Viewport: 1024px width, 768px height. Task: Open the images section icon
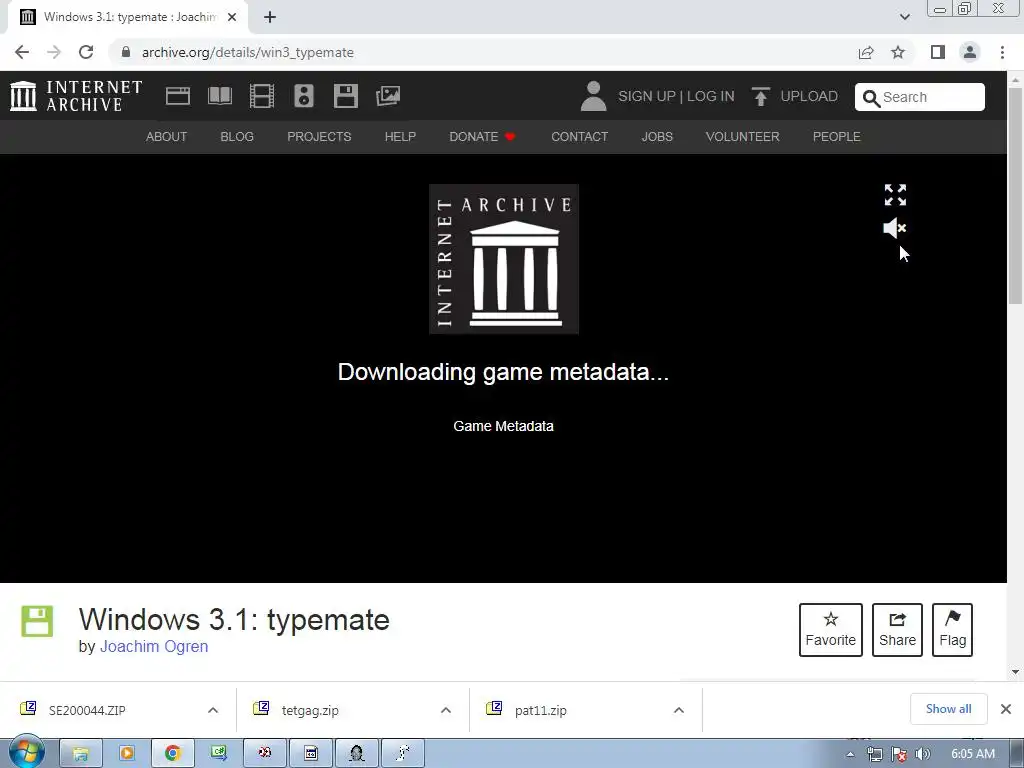[x=388, y=96]
